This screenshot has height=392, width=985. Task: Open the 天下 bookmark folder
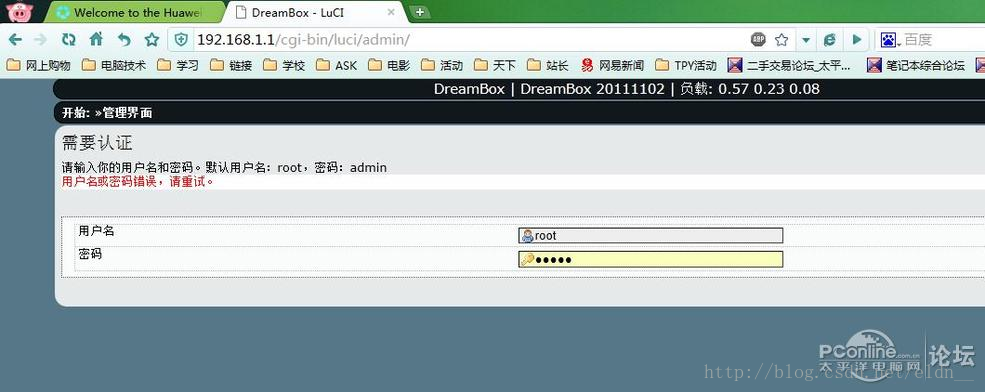[x=494, y=65]
